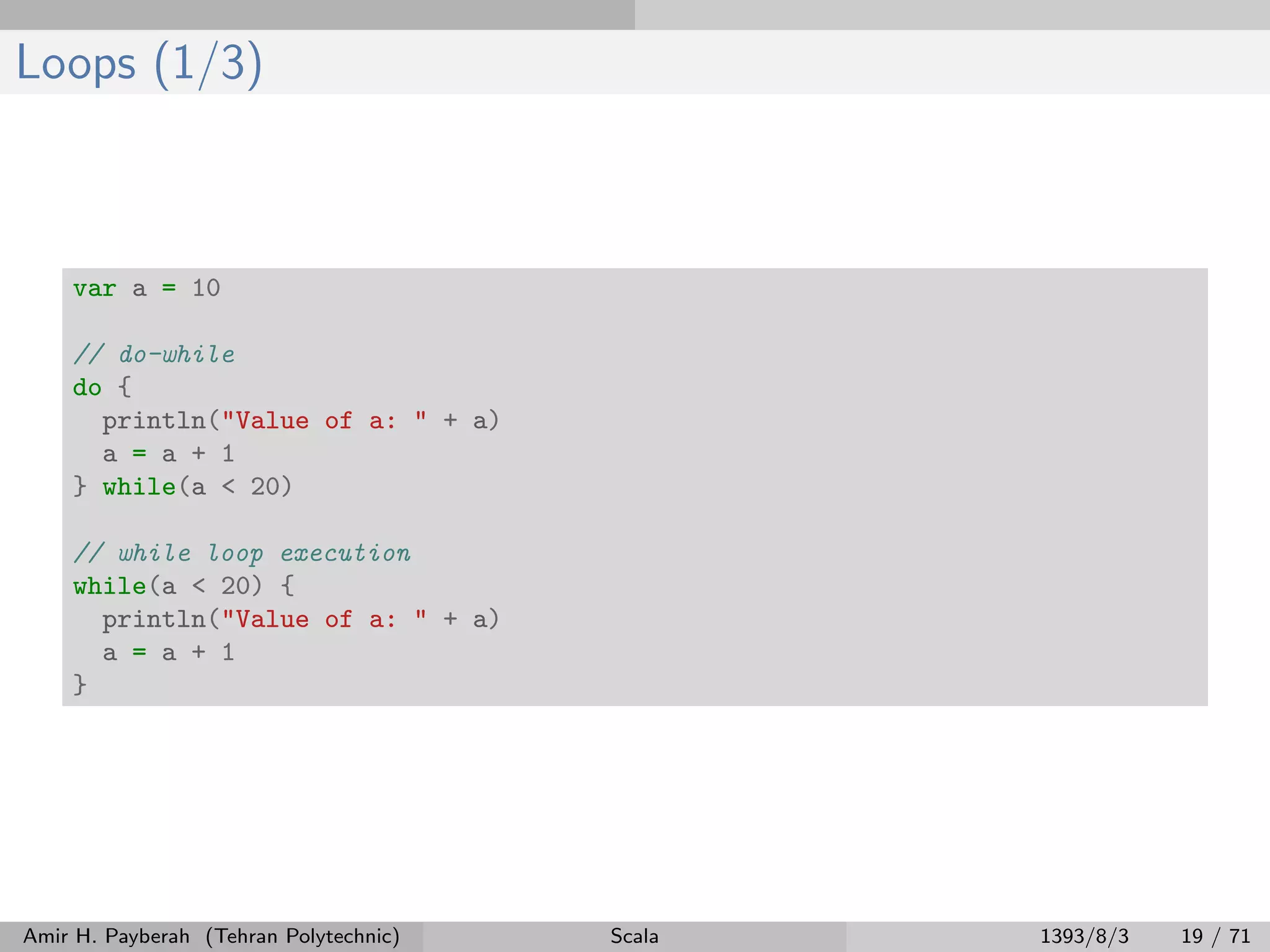
Task: Click 'a = a + 1' inside do block
Action: point(168,454)
